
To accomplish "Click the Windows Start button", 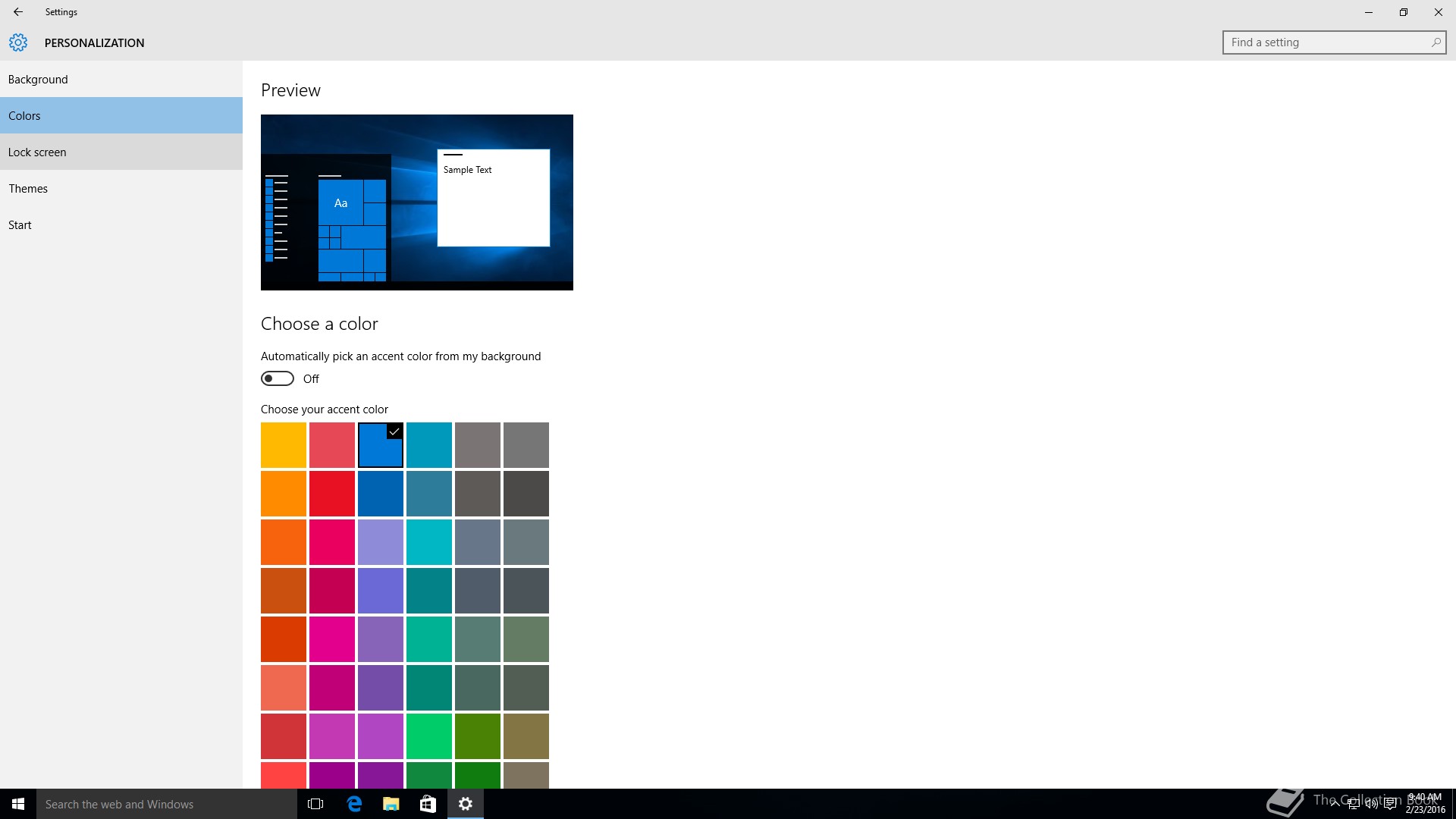I will (x=18, y=804).
